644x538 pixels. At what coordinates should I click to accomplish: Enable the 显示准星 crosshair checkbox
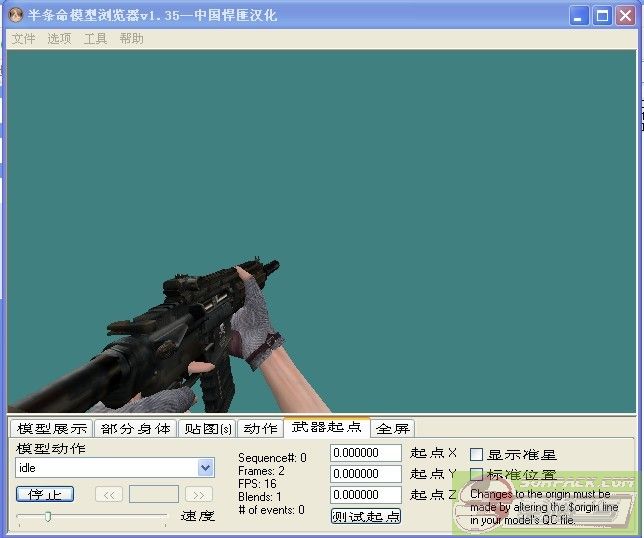point(477,454)
